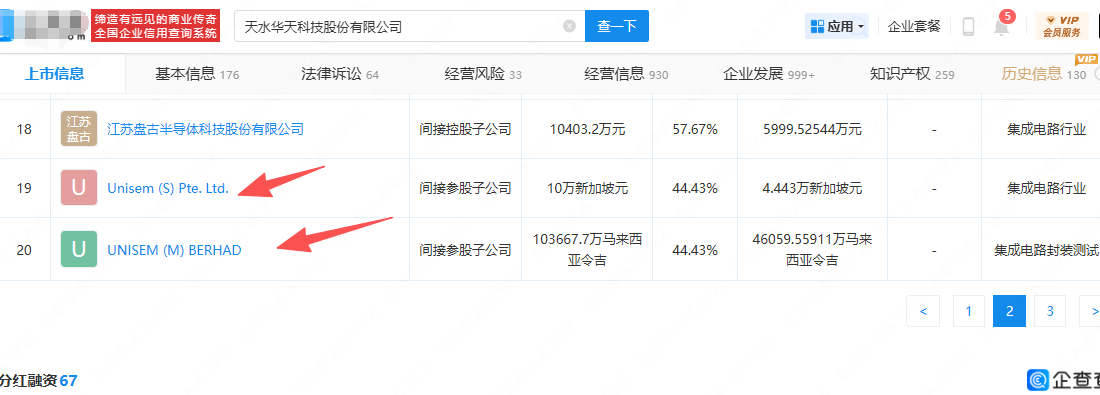The image size is (1100, 395).
Task: Switch to 企业发展 tab
Action: (x=769, y=74)
